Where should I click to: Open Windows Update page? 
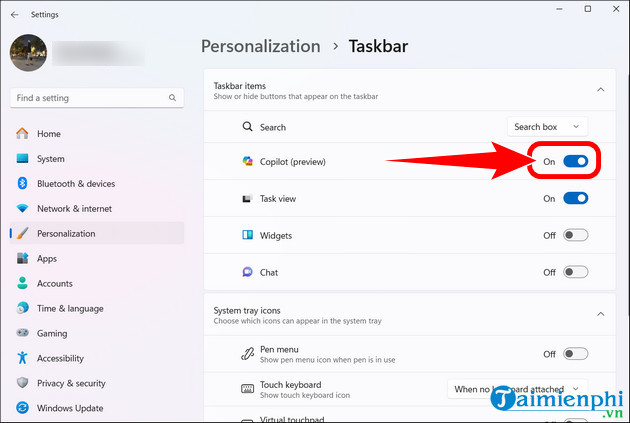(x=69, y=408)
